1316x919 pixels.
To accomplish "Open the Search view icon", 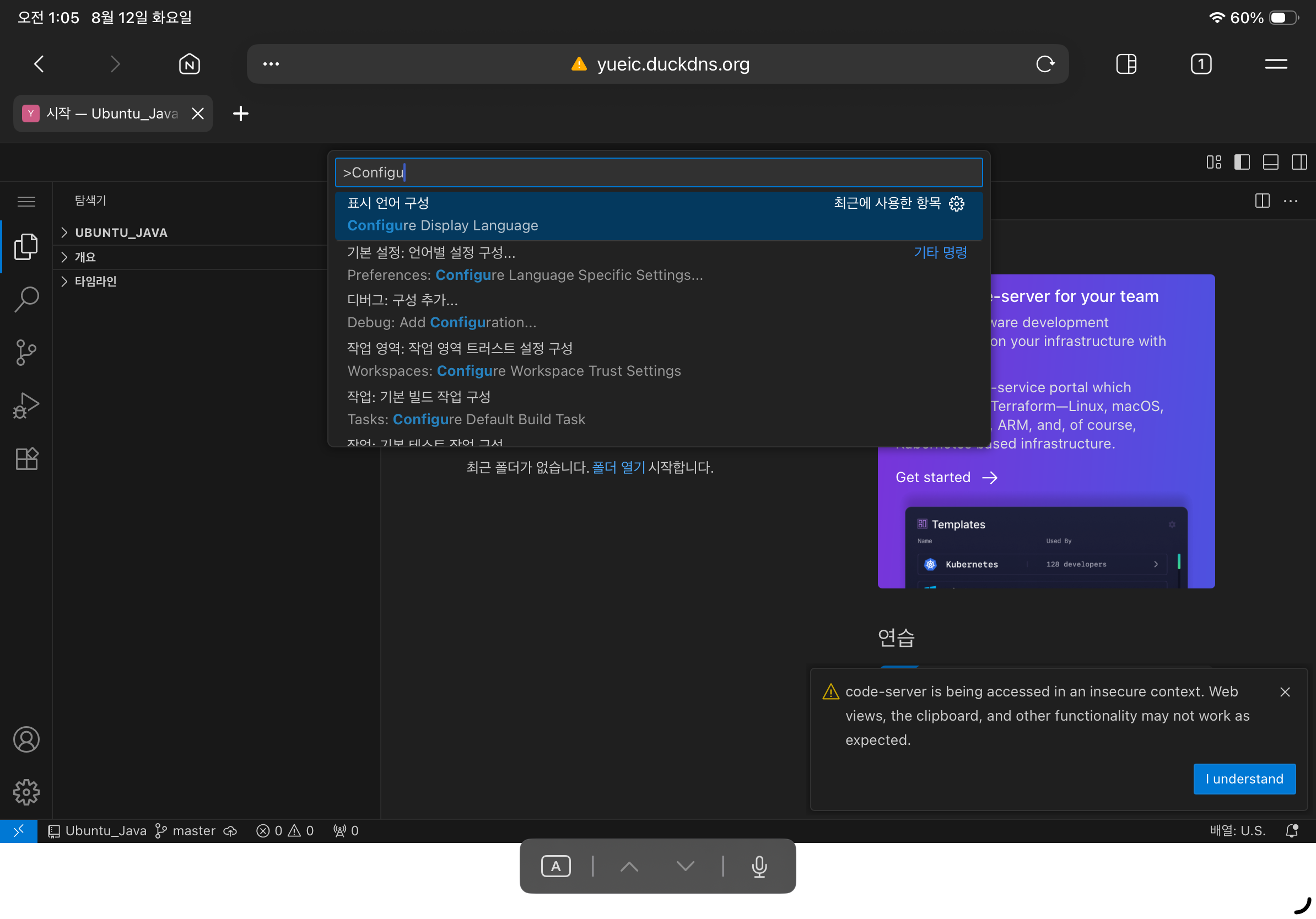I will click(x=26, y=299).
